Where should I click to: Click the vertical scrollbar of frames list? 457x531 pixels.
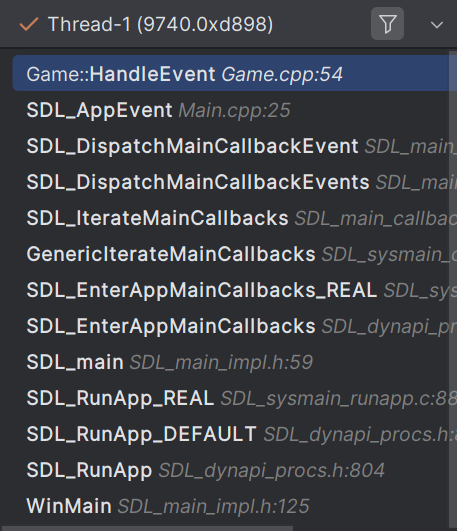pos(453,290)
